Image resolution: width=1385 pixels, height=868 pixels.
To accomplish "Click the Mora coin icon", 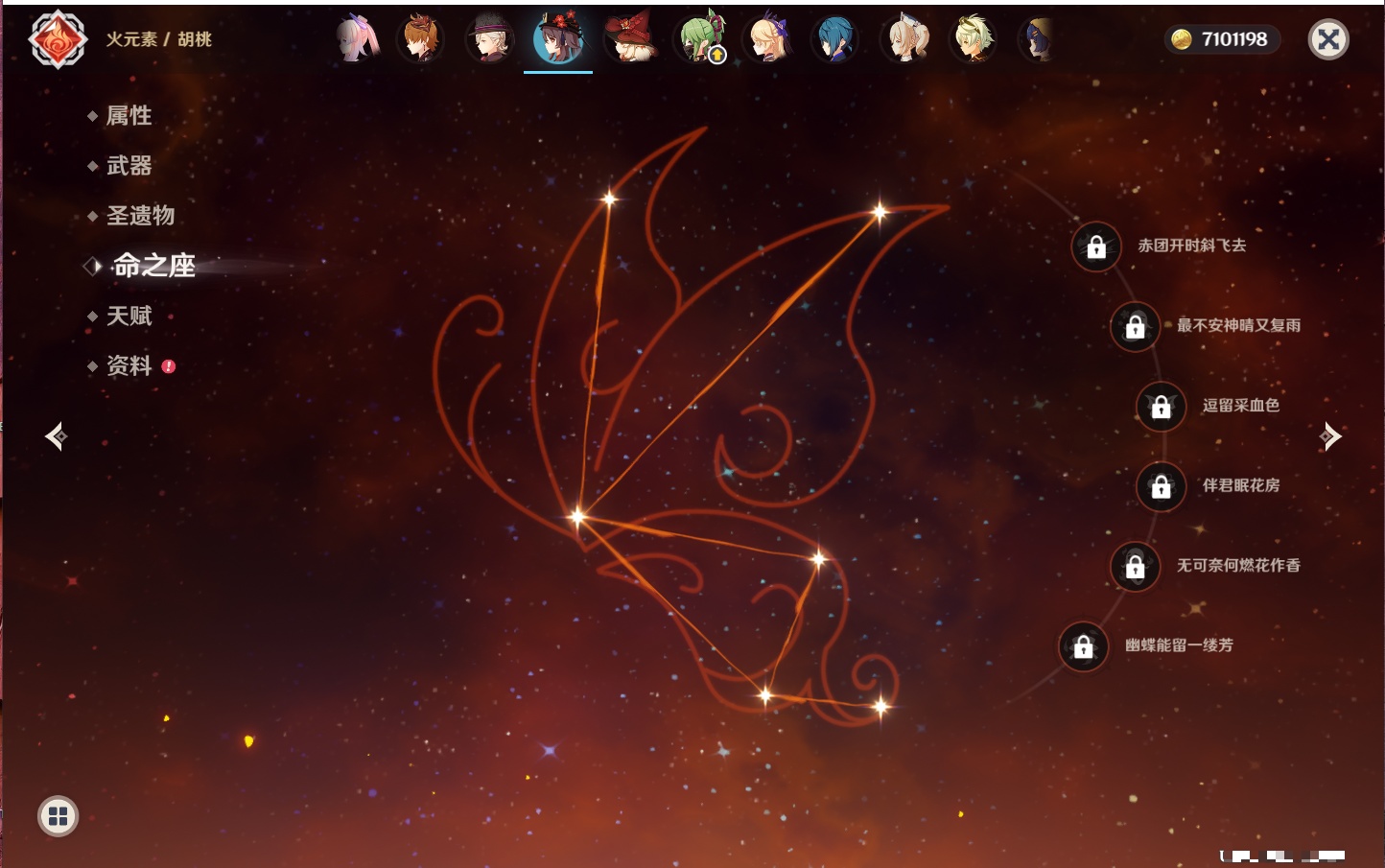I will tap(1182, 39).
